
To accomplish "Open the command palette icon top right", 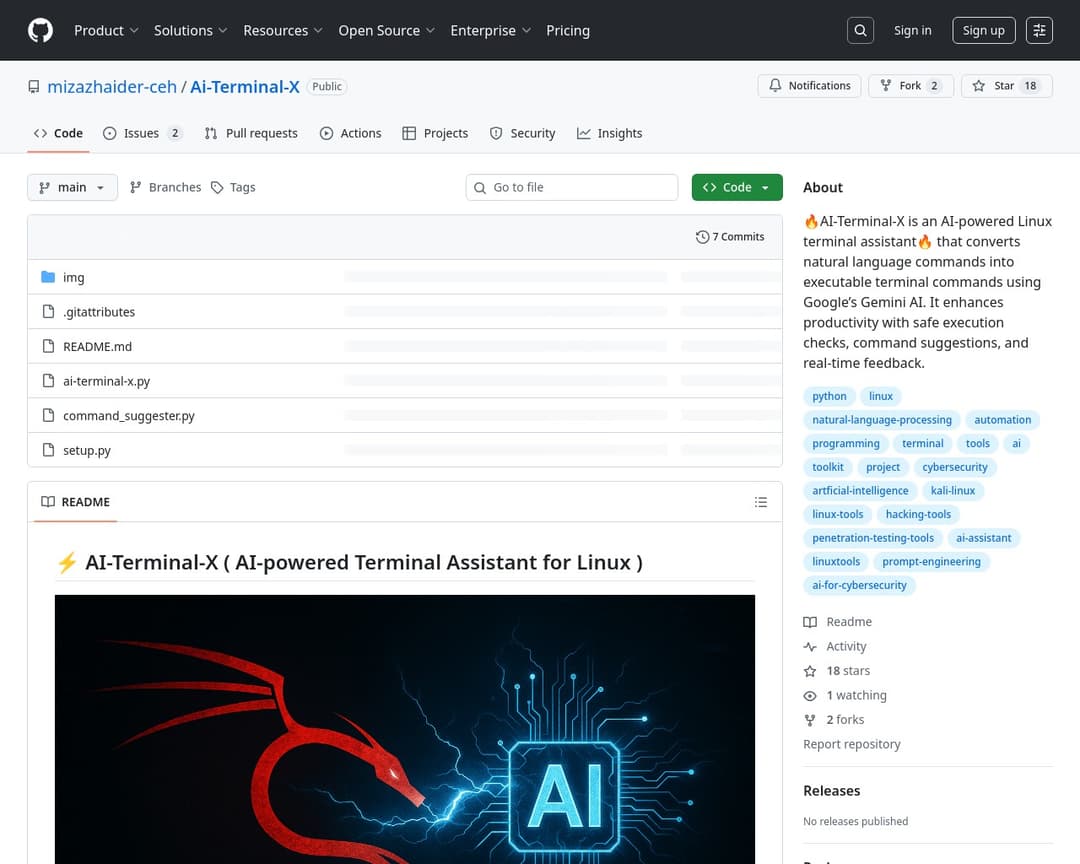I will click(x=1039, y=30).
